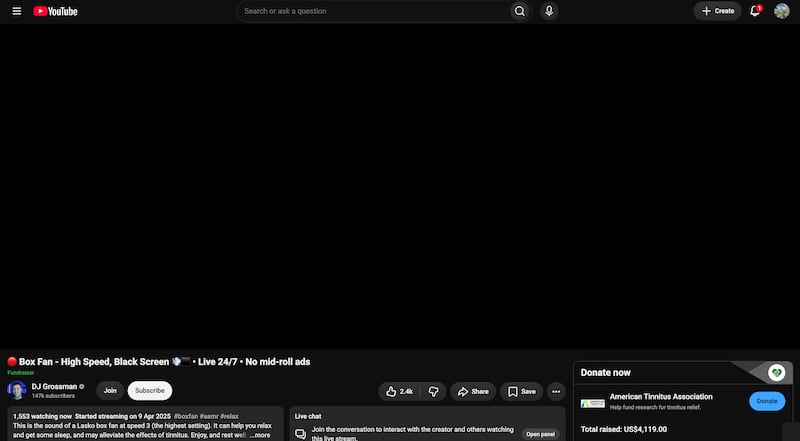Click American Tinnitus Association logo
Image resolution: width=800 pixels, height=441 pixels.
592,403
